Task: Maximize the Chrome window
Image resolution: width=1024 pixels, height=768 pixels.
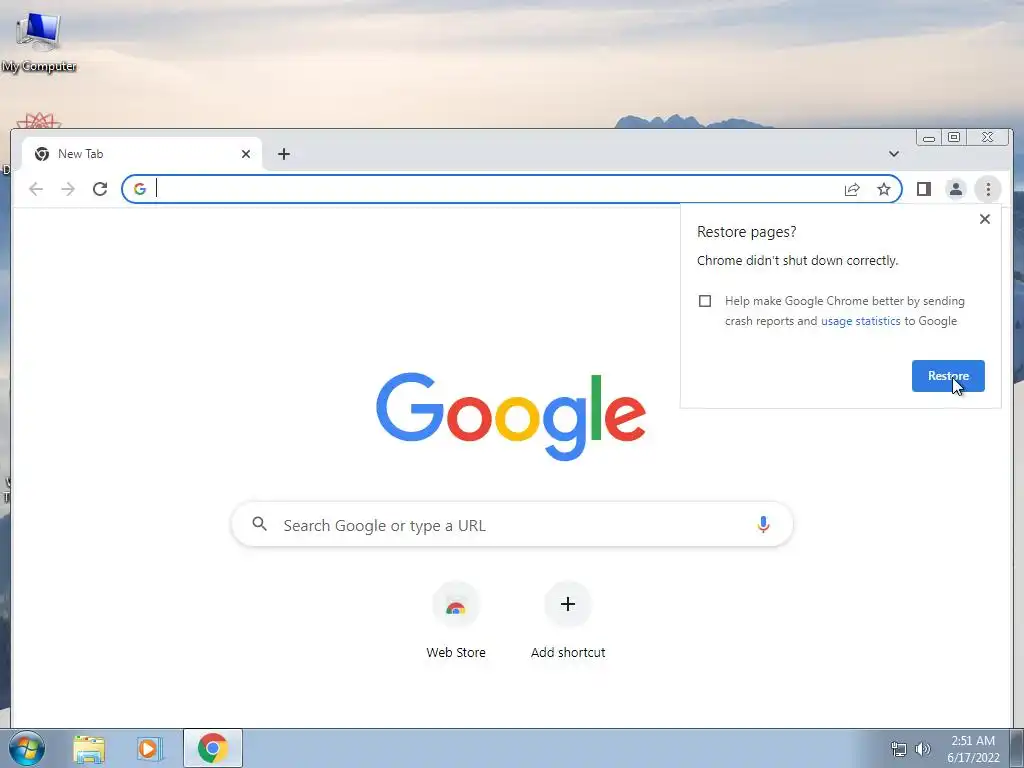Action: tap(954, 137)
